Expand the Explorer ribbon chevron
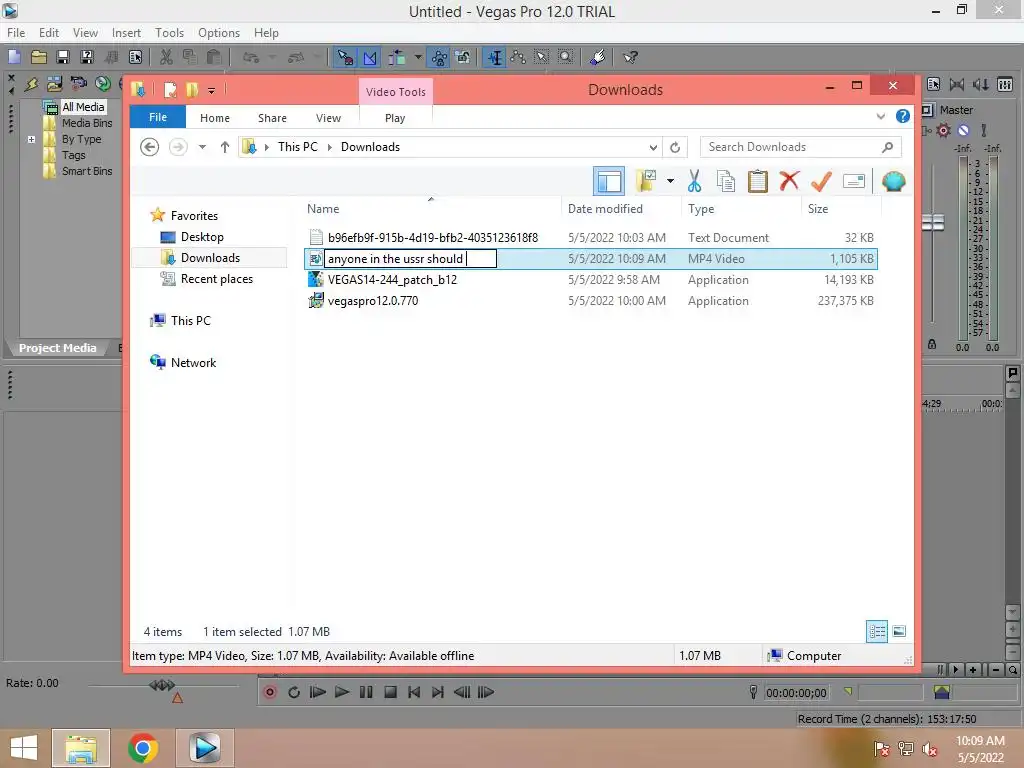 [881, 116]
